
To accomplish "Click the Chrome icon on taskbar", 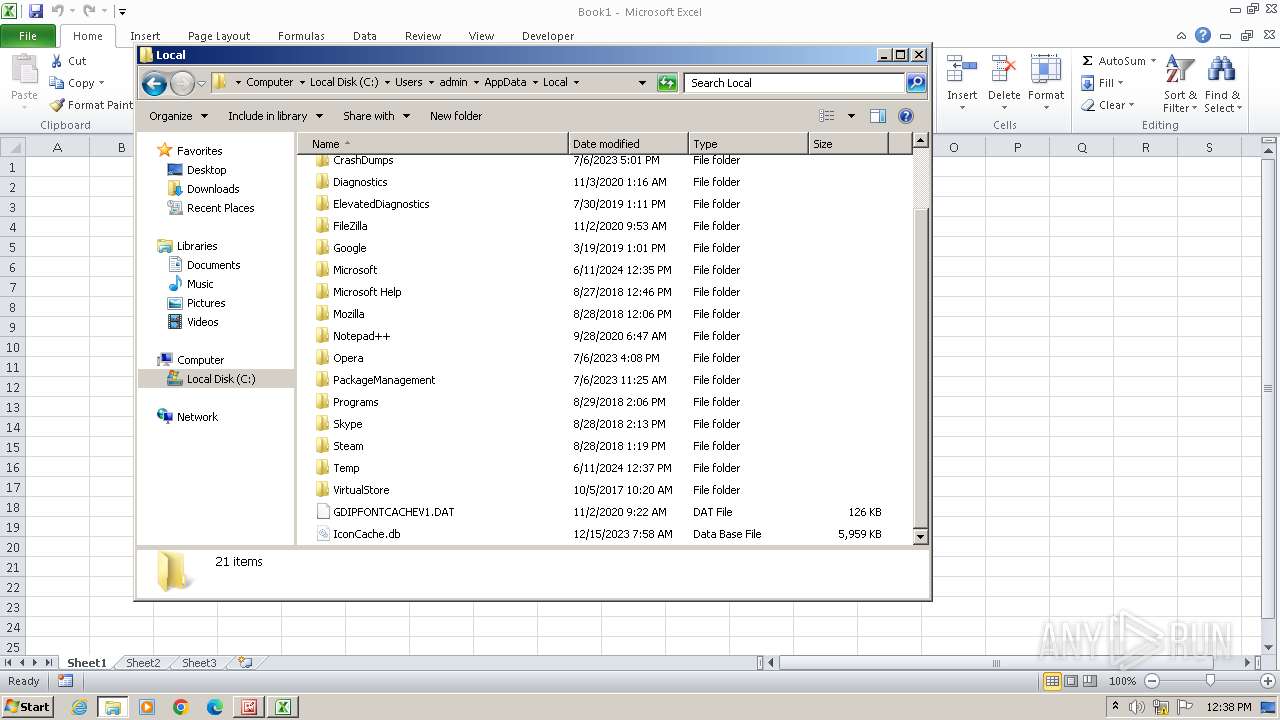I will 181,707.
